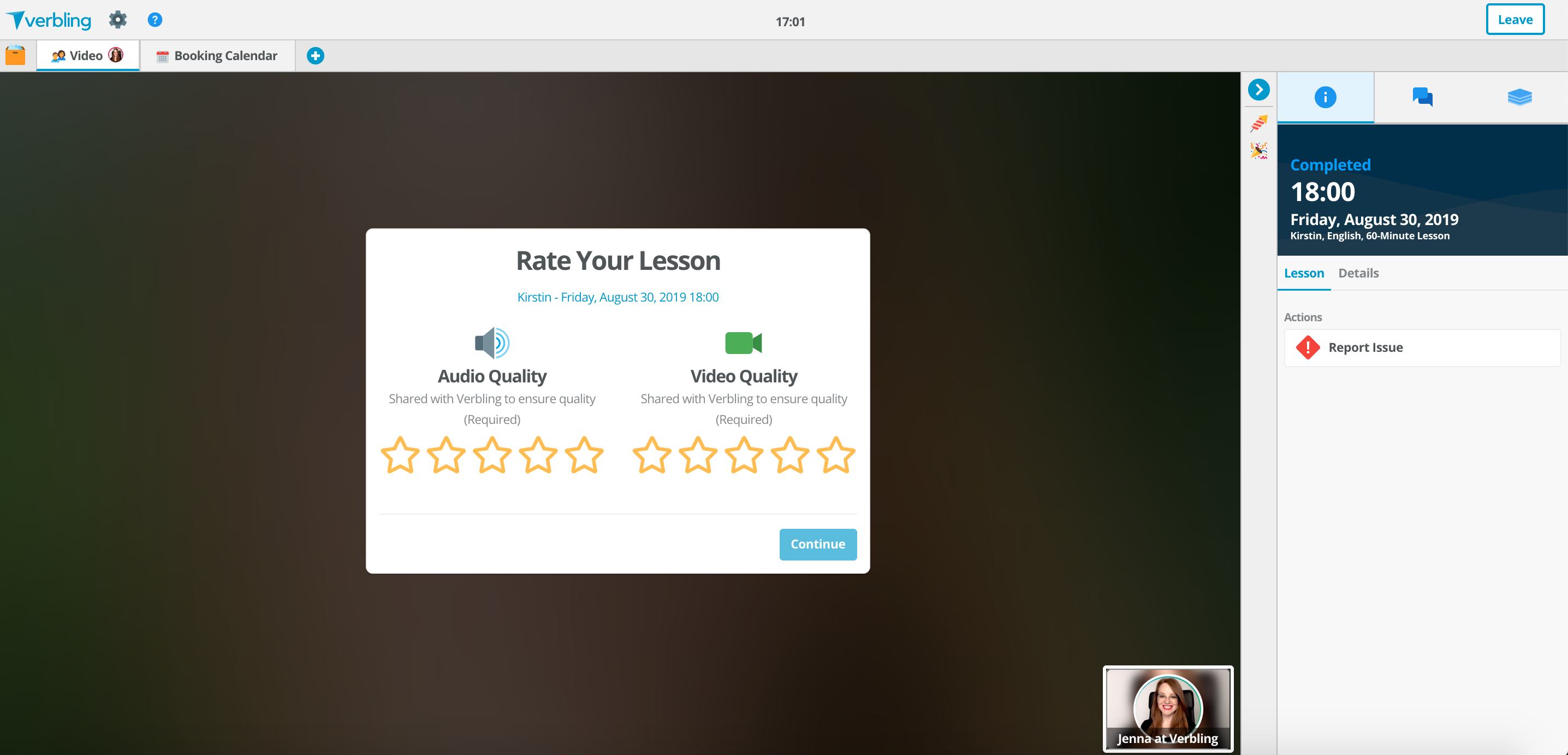Rate Audio Quality four stars
This screenshot has height=755, width=1568.
click(x=538, y=456)
